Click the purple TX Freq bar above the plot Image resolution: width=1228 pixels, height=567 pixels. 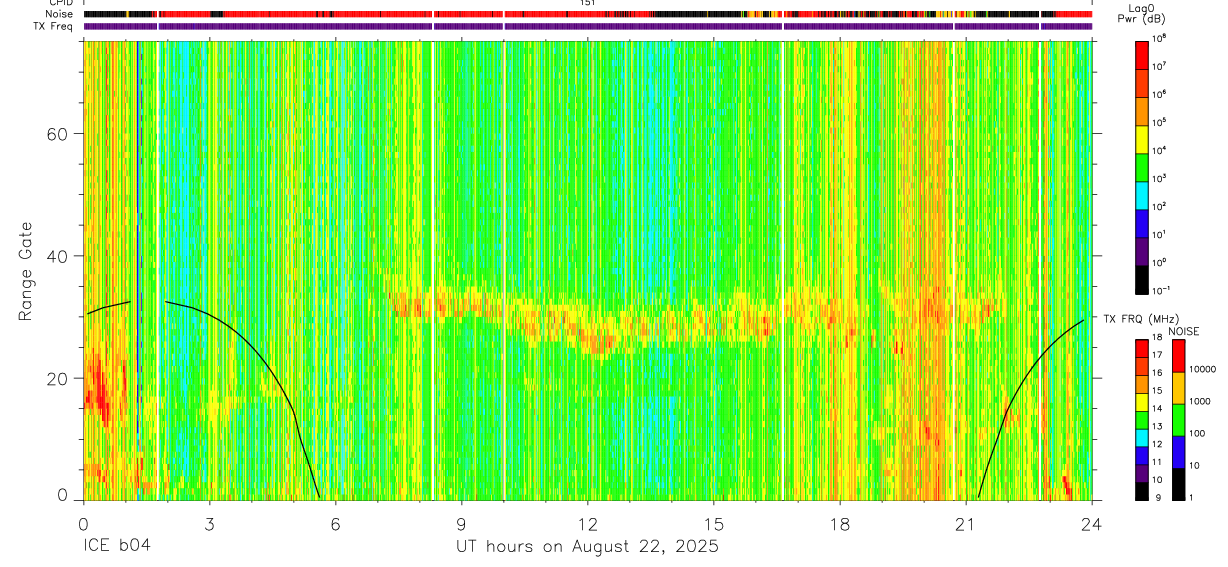[x=587, y=26]
